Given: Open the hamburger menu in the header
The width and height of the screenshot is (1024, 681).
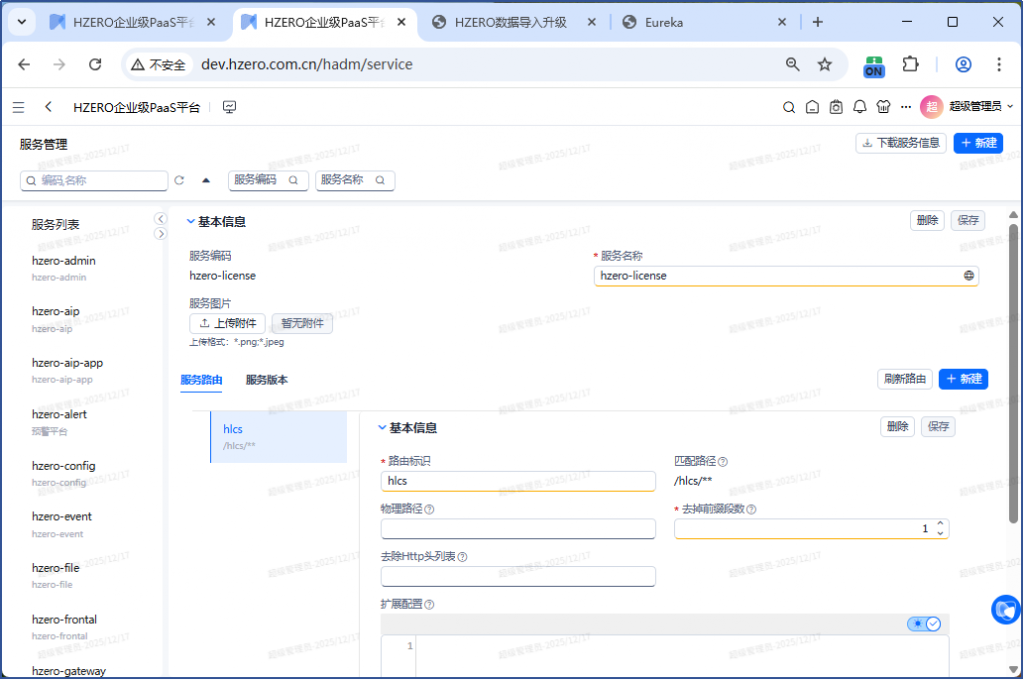Looking at the screenshot, I should (18, 107).
